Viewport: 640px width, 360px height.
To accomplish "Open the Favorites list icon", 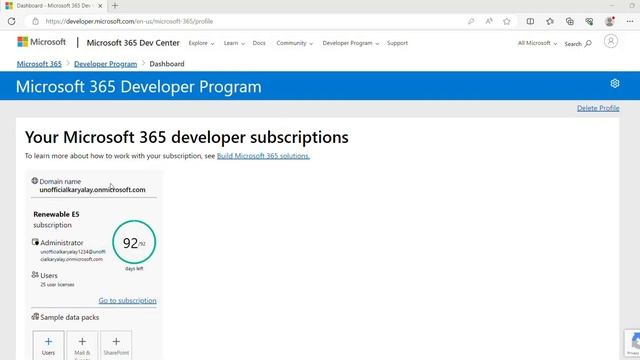I will tap(550, 21).
